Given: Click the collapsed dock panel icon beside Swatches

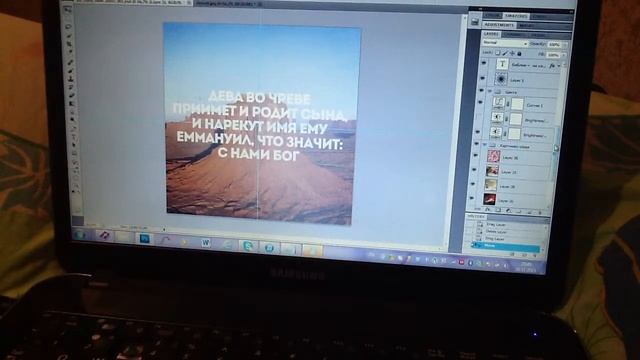Looking at the screenshot, I should click(x=475, y=22).
